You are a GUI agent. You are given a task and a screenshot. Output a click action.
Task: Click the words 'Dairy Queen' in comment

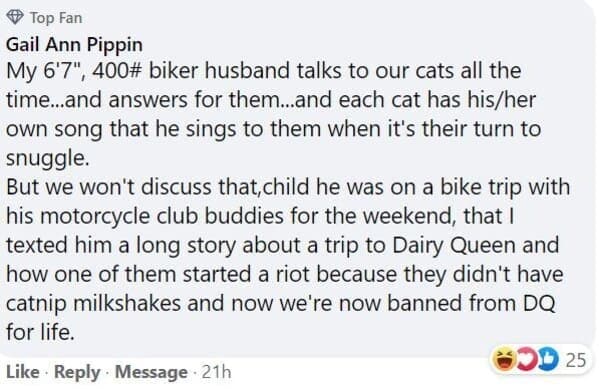pos(454,245)
